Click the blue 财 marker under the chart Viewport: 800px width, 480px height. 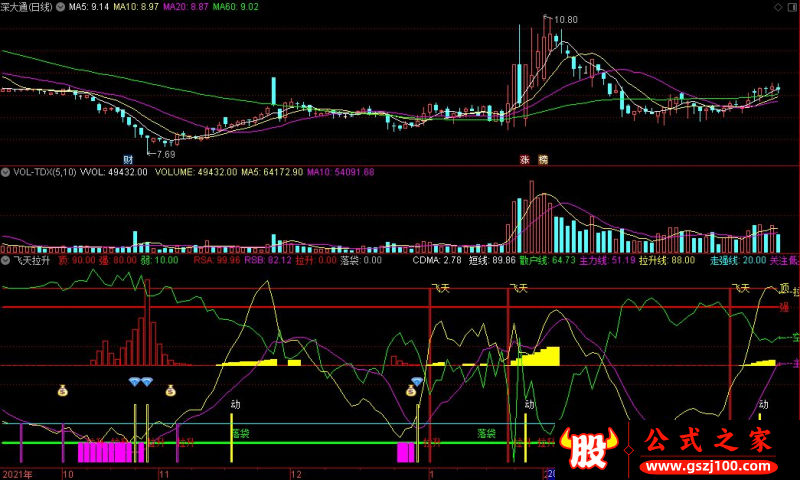[128, 160]
